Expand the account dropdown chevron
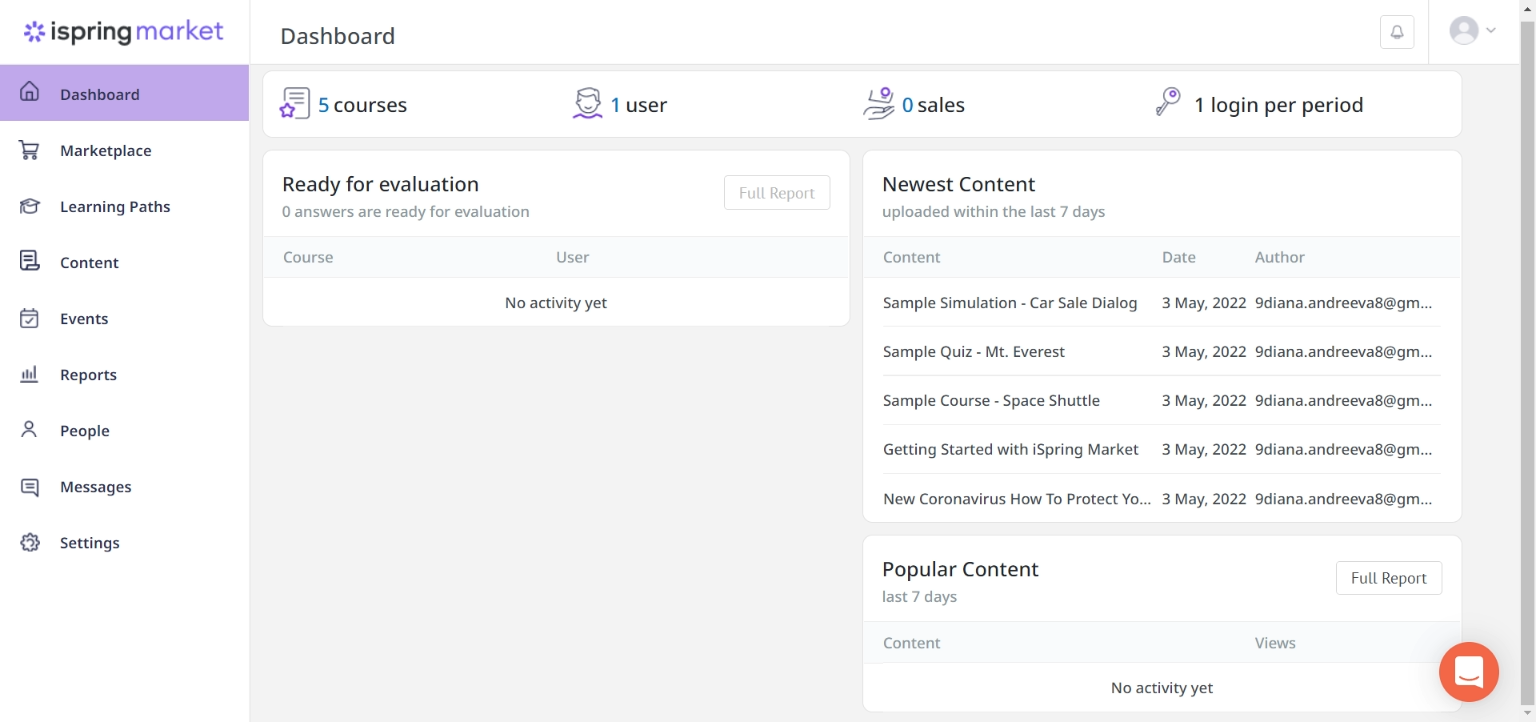Image resolution: width=1536 pixels, height=722 pixels. [x=1491, y=31]
